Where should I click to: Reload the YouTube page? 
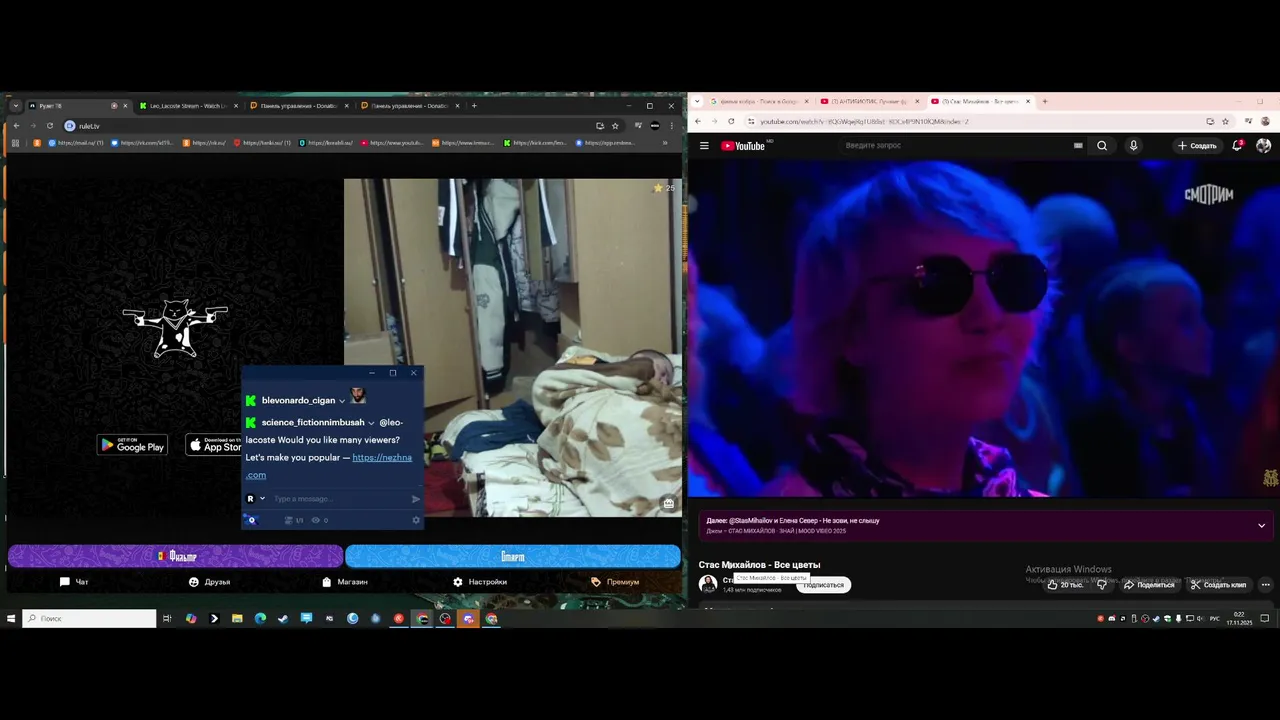[x=731, y=121]
